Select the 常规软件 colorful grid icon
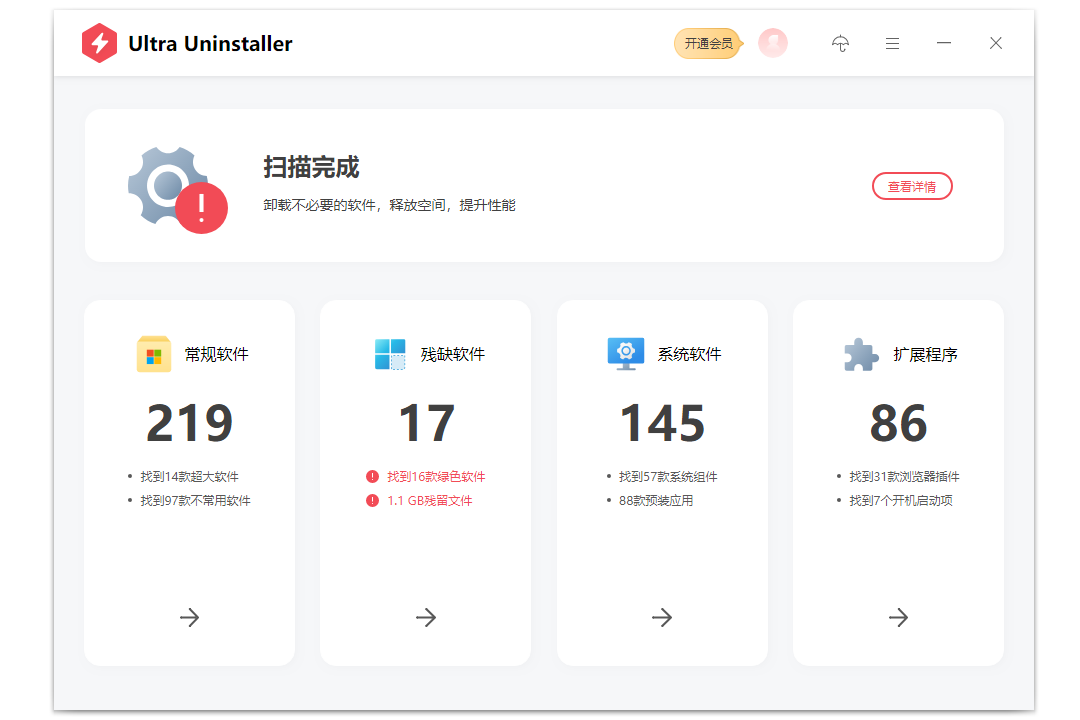Image resolution: width=1080 pixels, height=720 pixels. 152,353
